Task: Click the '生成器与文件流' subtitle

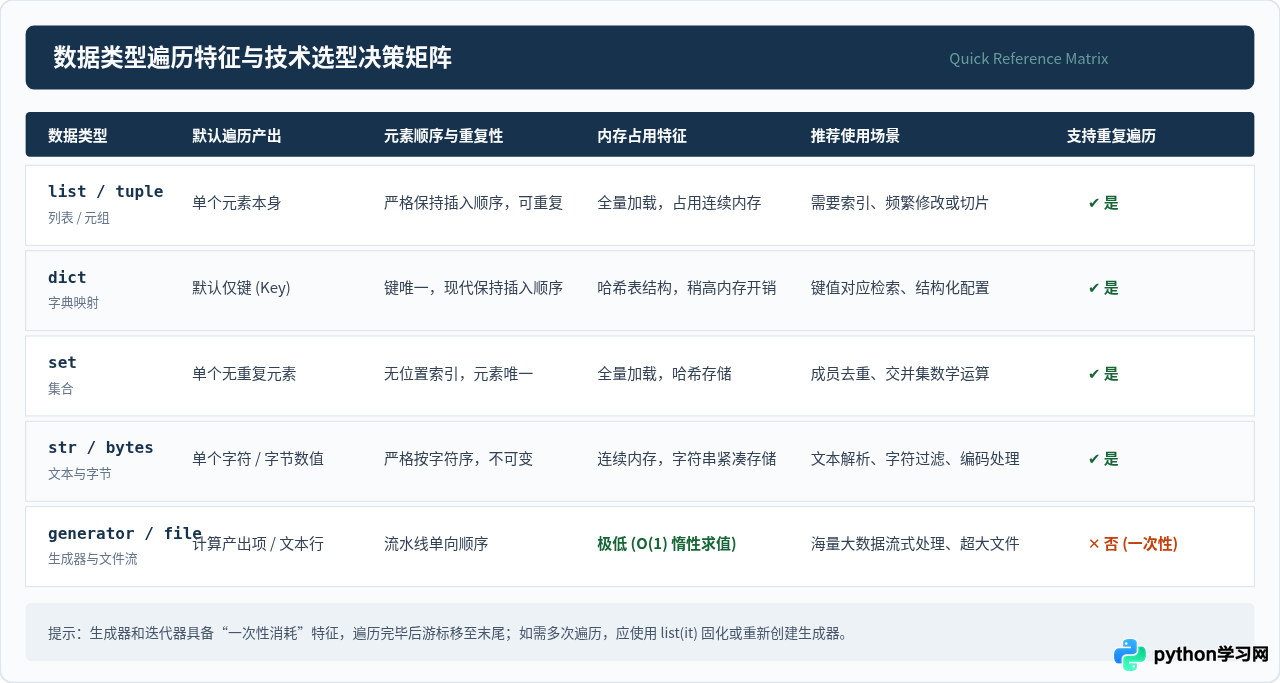Action: coord(93,559)
